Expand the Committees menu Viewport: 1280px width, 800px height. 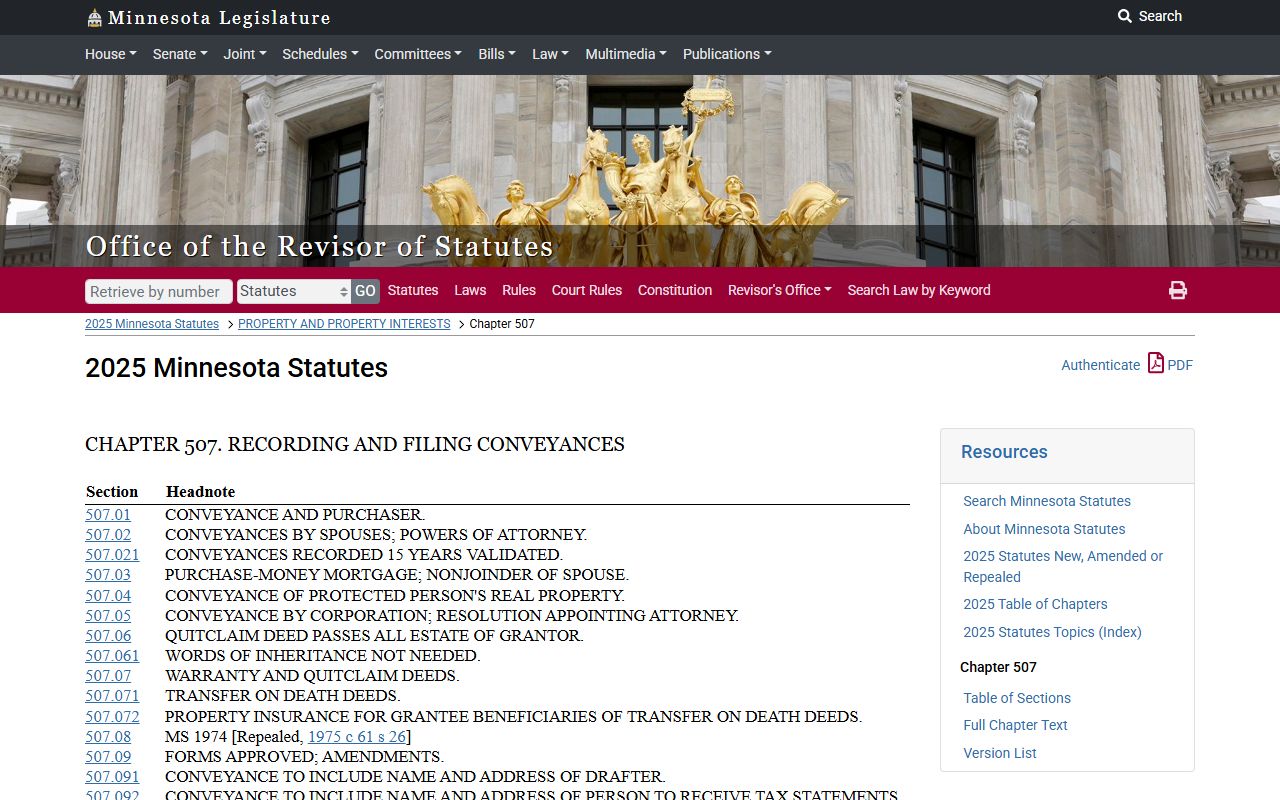(418, 54)
